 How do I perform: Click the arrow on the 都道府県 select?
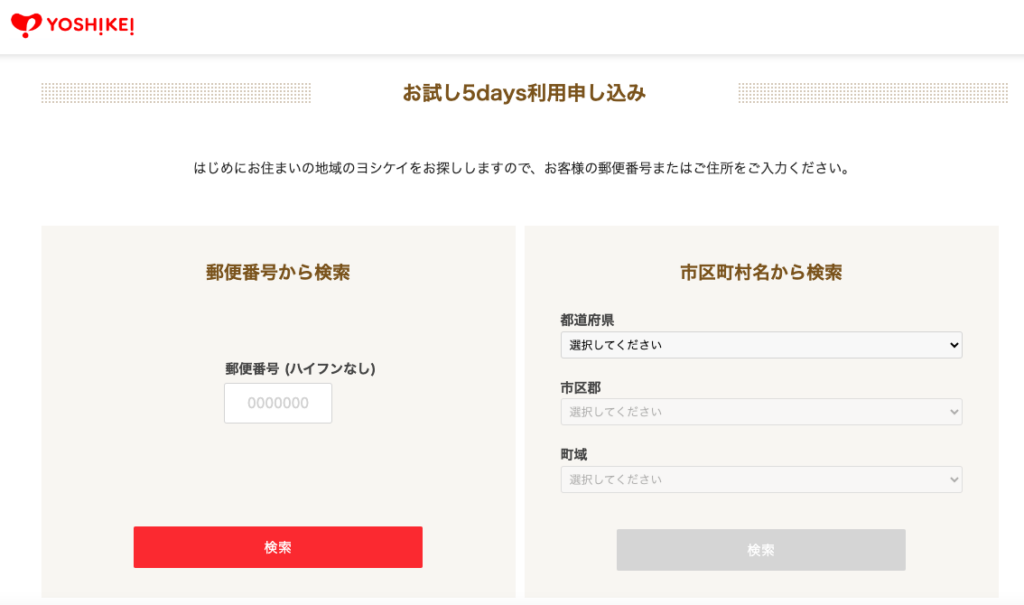coord(951,345)
